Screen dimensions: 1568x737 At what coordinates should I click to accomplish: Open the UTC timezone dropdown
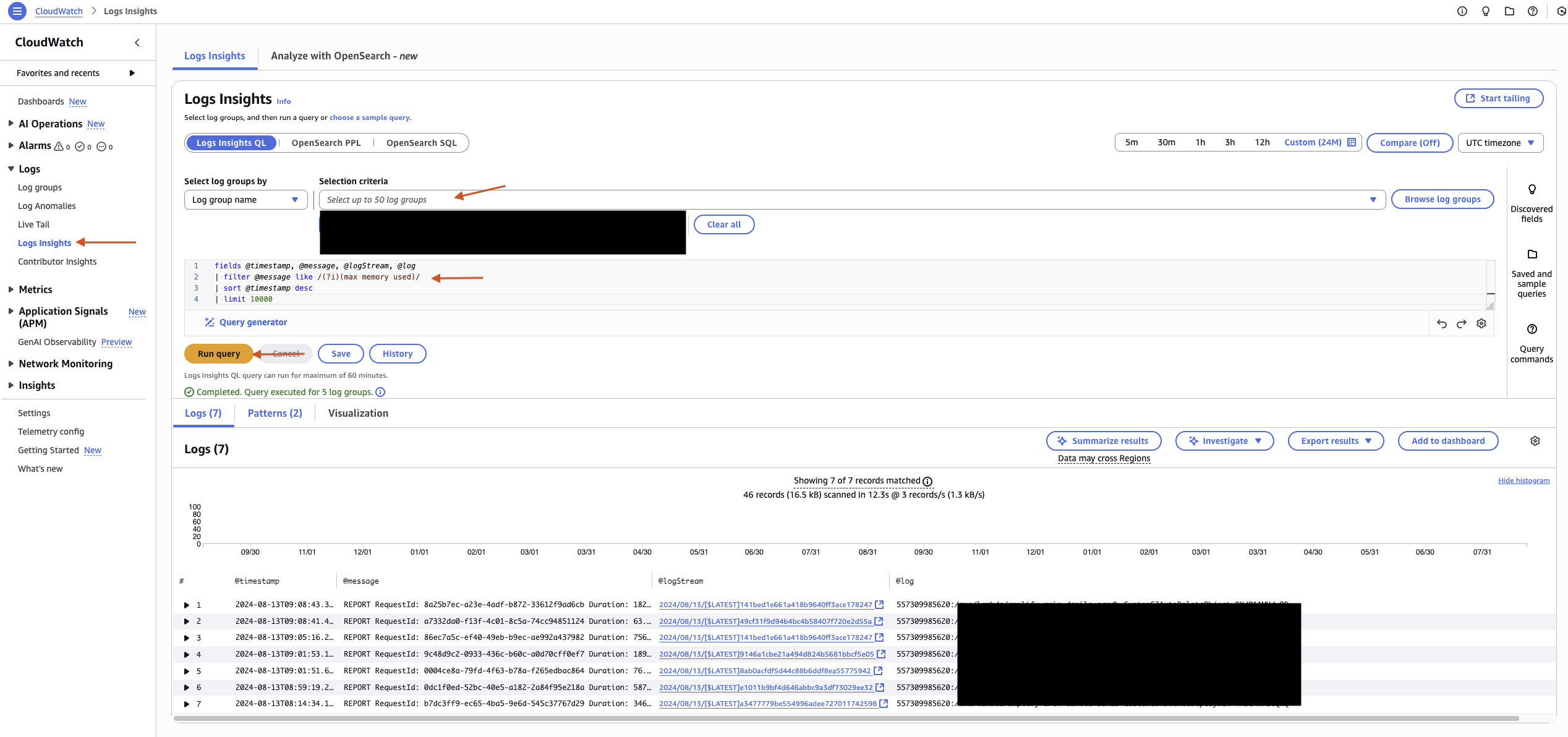point(1499,142)
